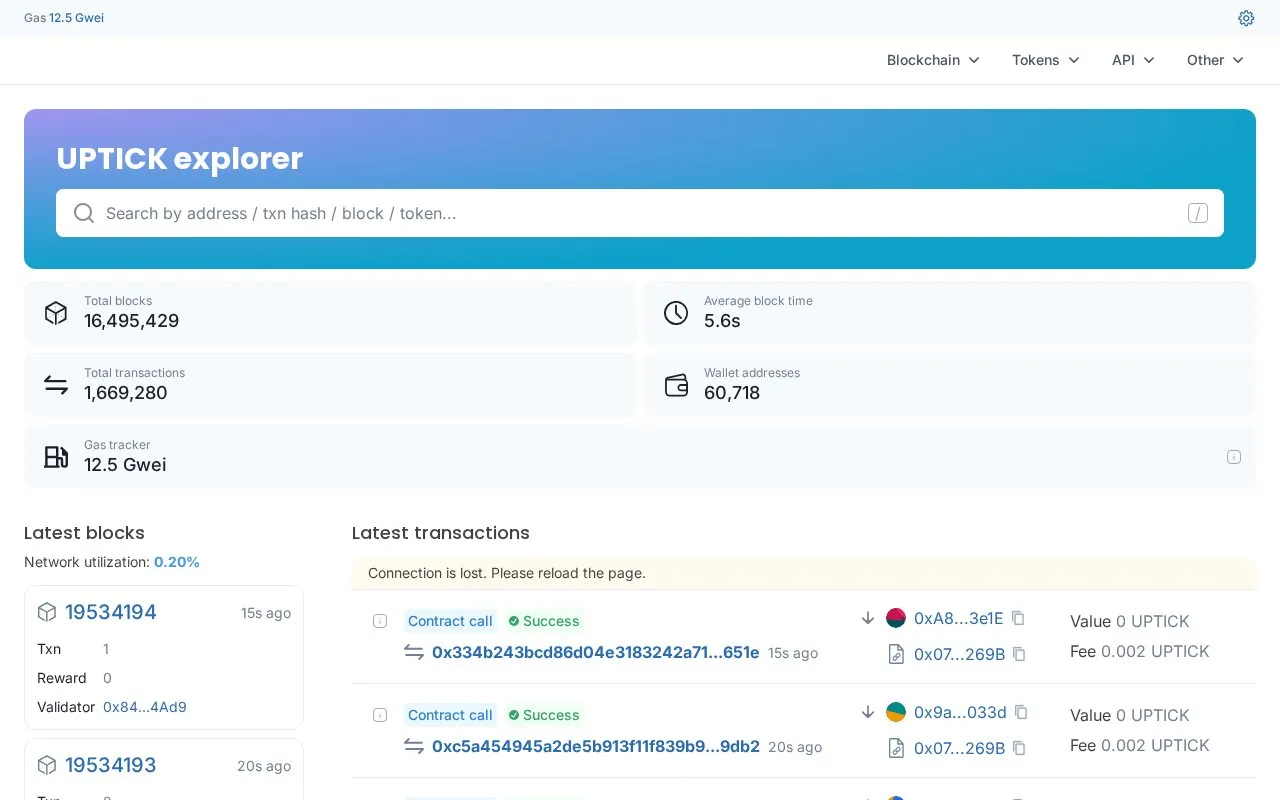The width and height of the screenshot is (1280, 800).
Task: Copy first transaction's 0x07...269B address
Action: coord(1019,654)
